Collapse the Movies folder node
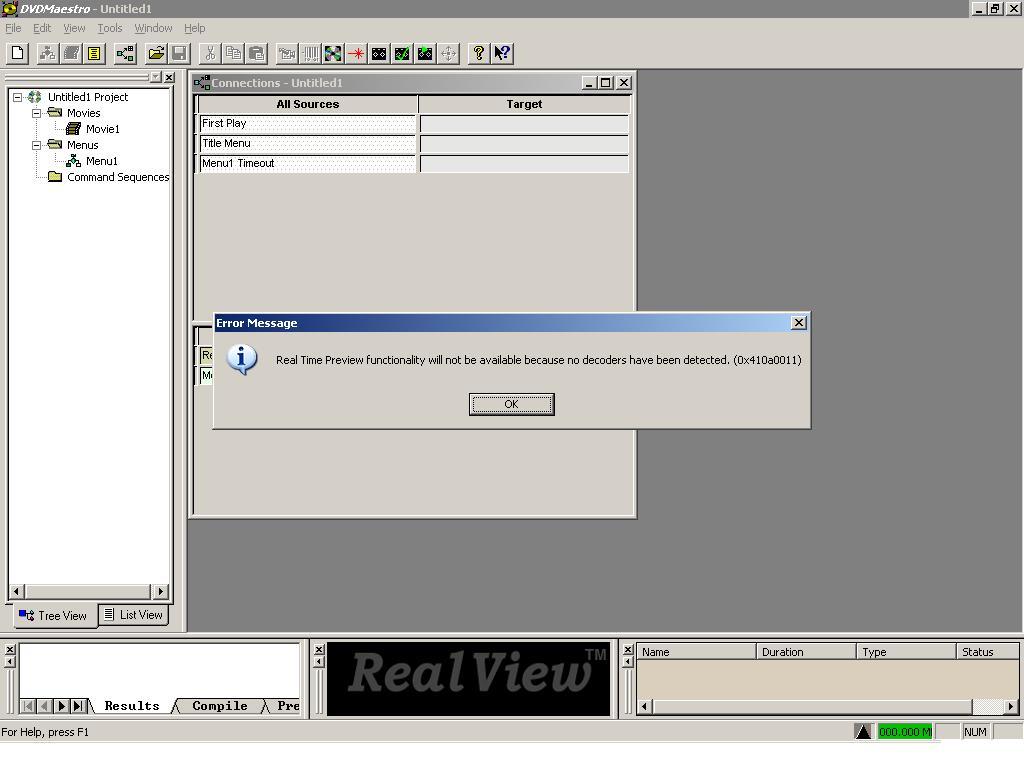 (37, 113)
